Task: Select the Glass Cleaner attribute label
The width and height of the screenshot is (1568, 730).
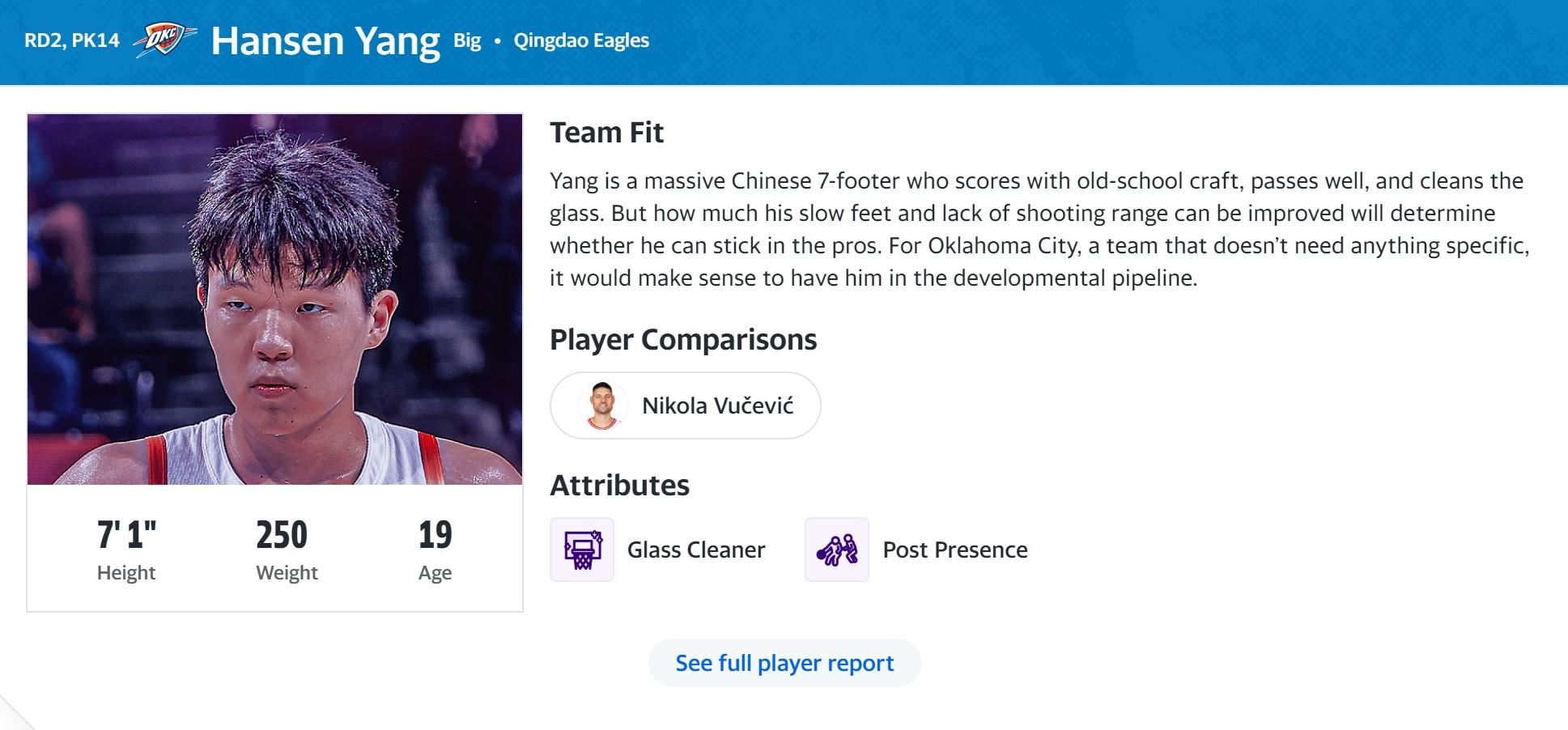Action: (695, 550)
